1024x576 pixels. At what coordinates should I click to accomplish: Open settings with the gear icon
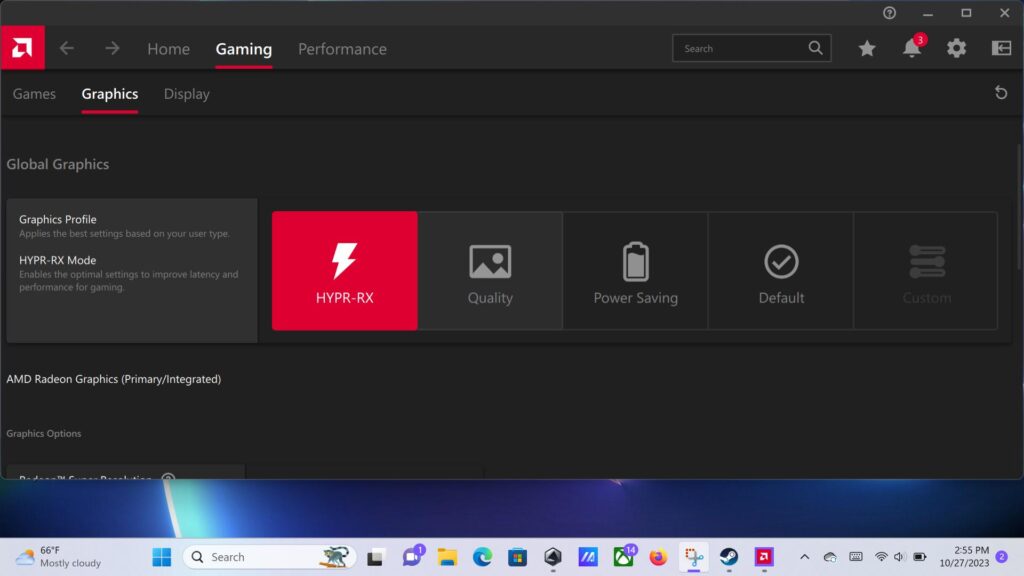pyautogui.click(x=956, y=48)
